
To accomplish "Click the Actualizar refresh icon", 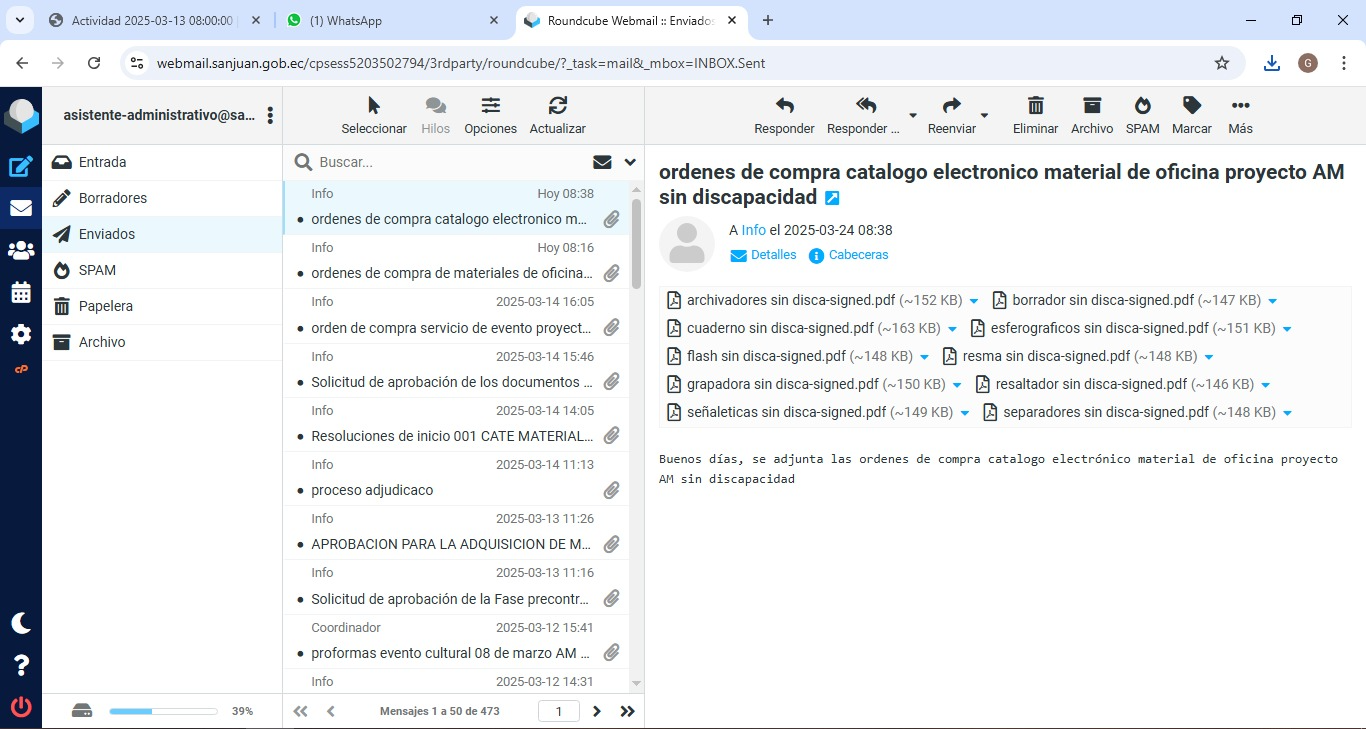I will pyautogui.click(x=557, y=115).
